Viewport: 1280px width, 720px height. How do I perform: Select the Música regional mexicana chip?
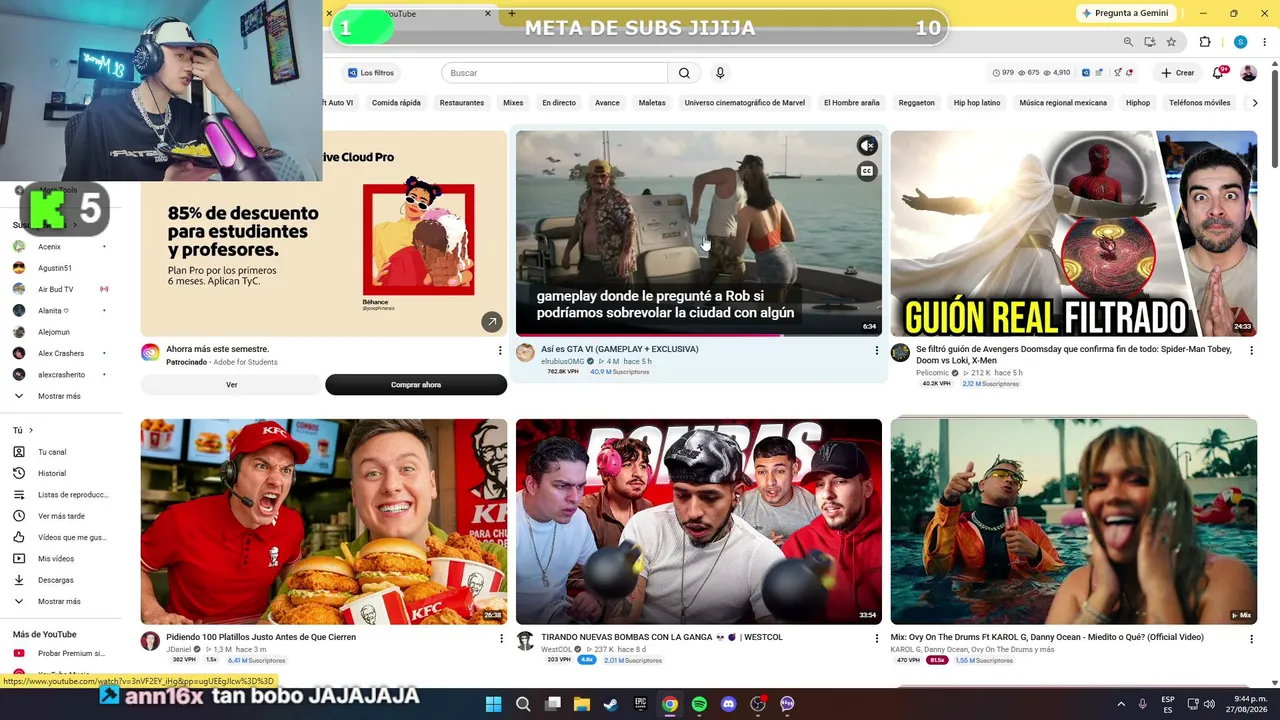1063,103
